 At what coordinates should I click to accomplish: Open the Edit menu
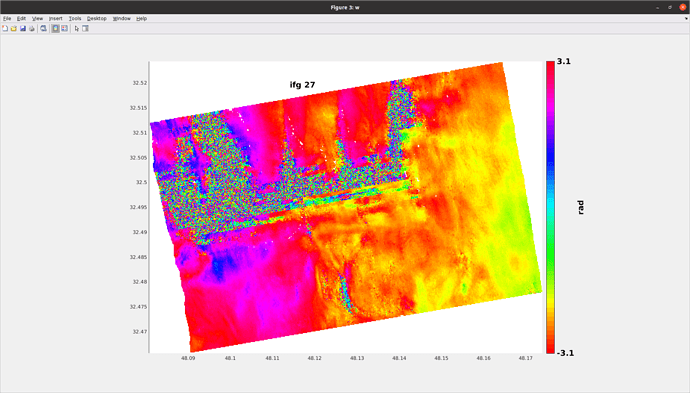click(21, 18)
